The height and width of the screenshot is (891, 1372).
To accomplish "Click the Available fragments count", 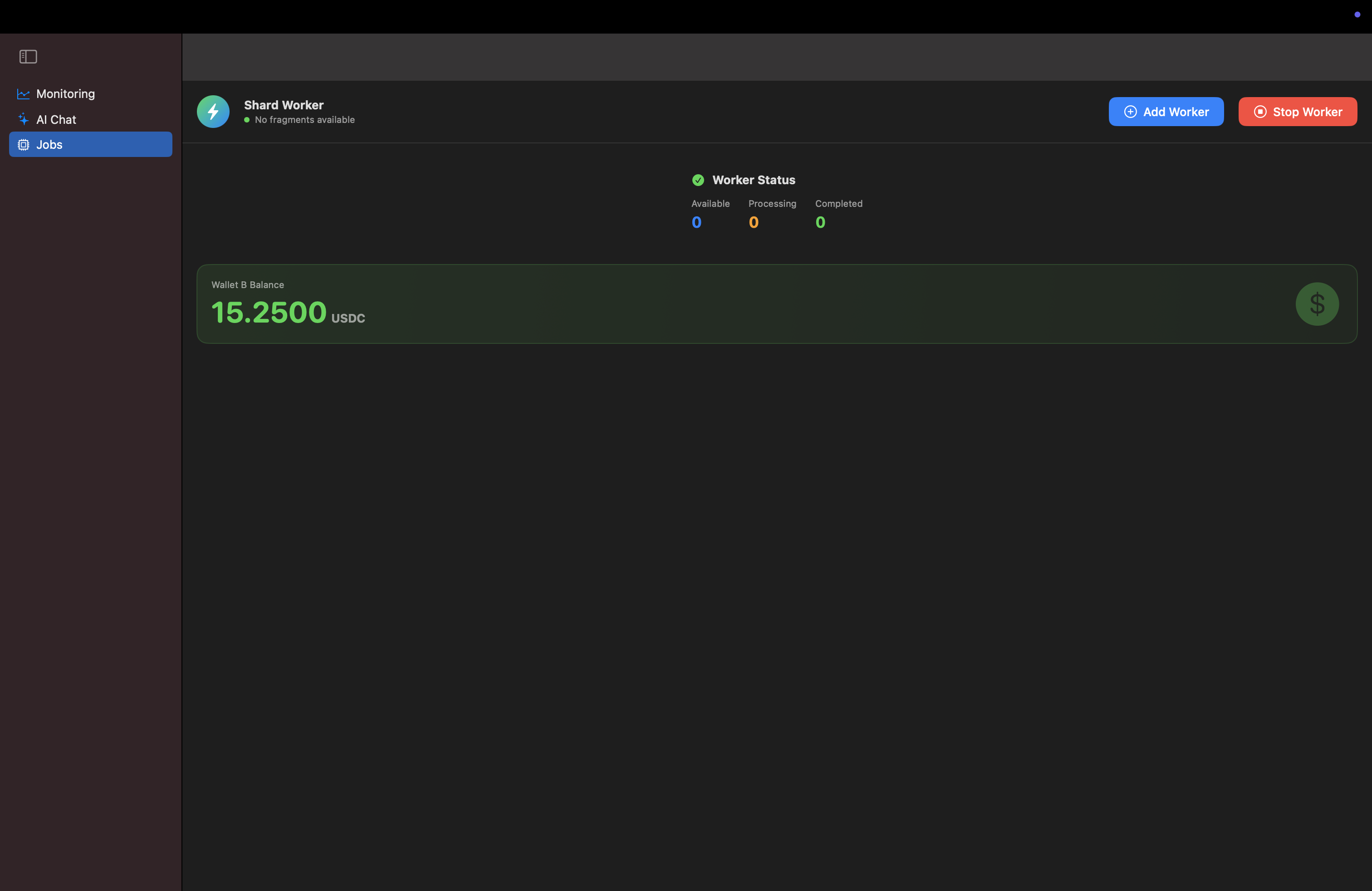I will [x=696, y=222].
